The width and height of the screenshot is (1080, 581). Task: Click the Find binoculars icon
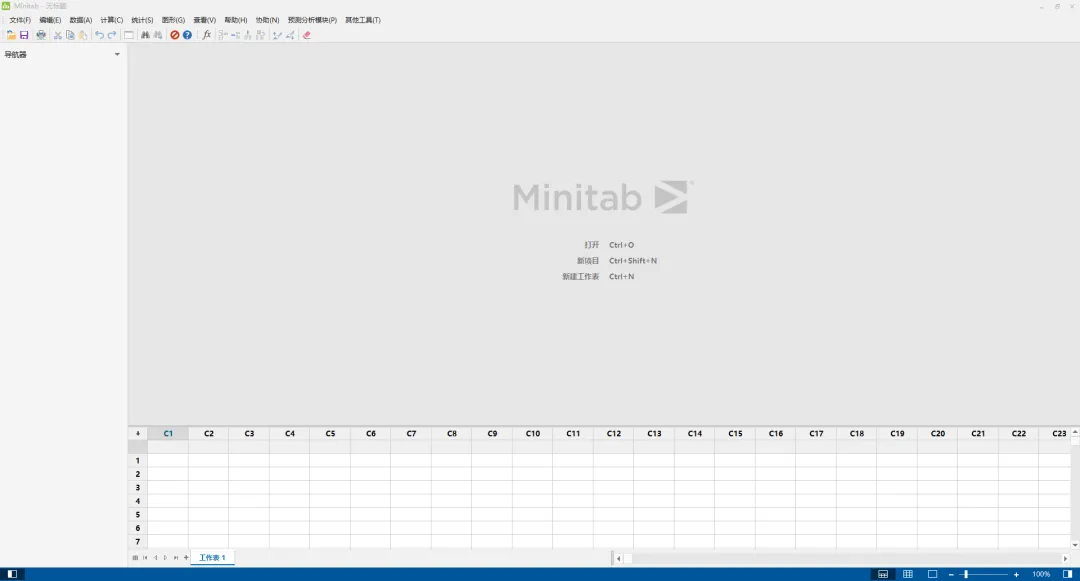point(145,35)
